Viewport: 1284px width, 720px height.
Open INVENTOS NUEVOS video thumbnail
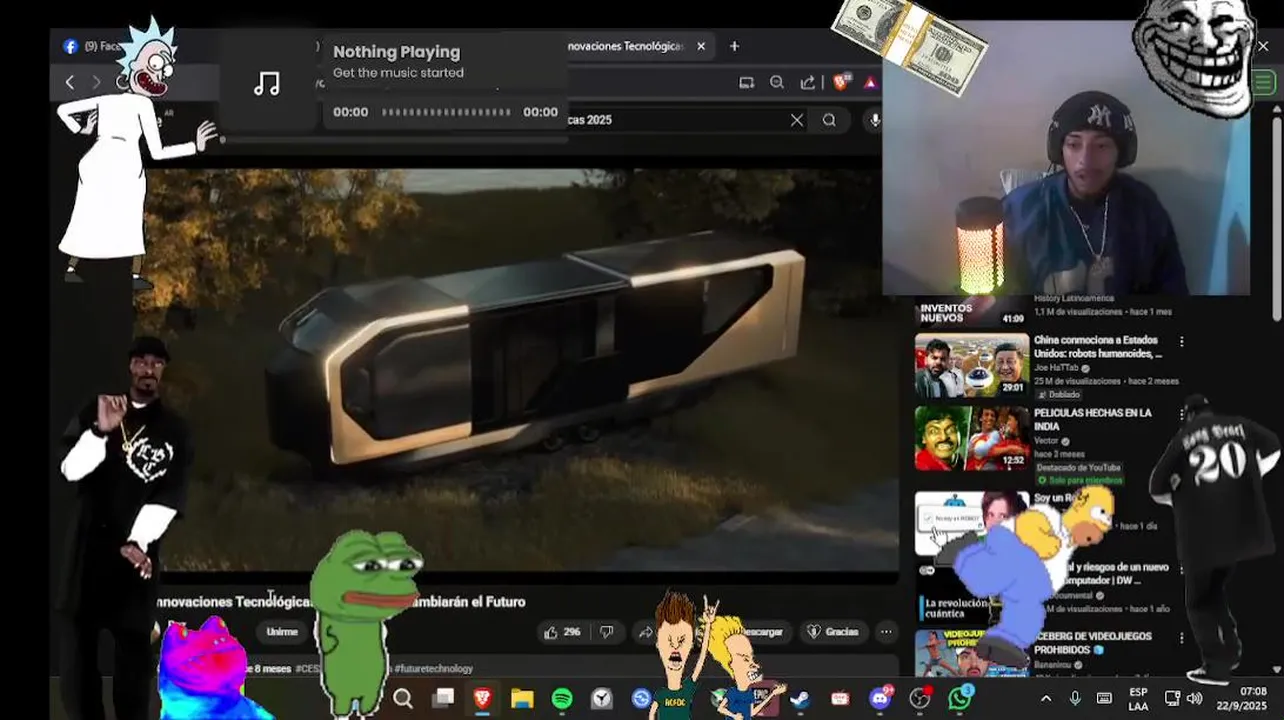click(971, 312)
